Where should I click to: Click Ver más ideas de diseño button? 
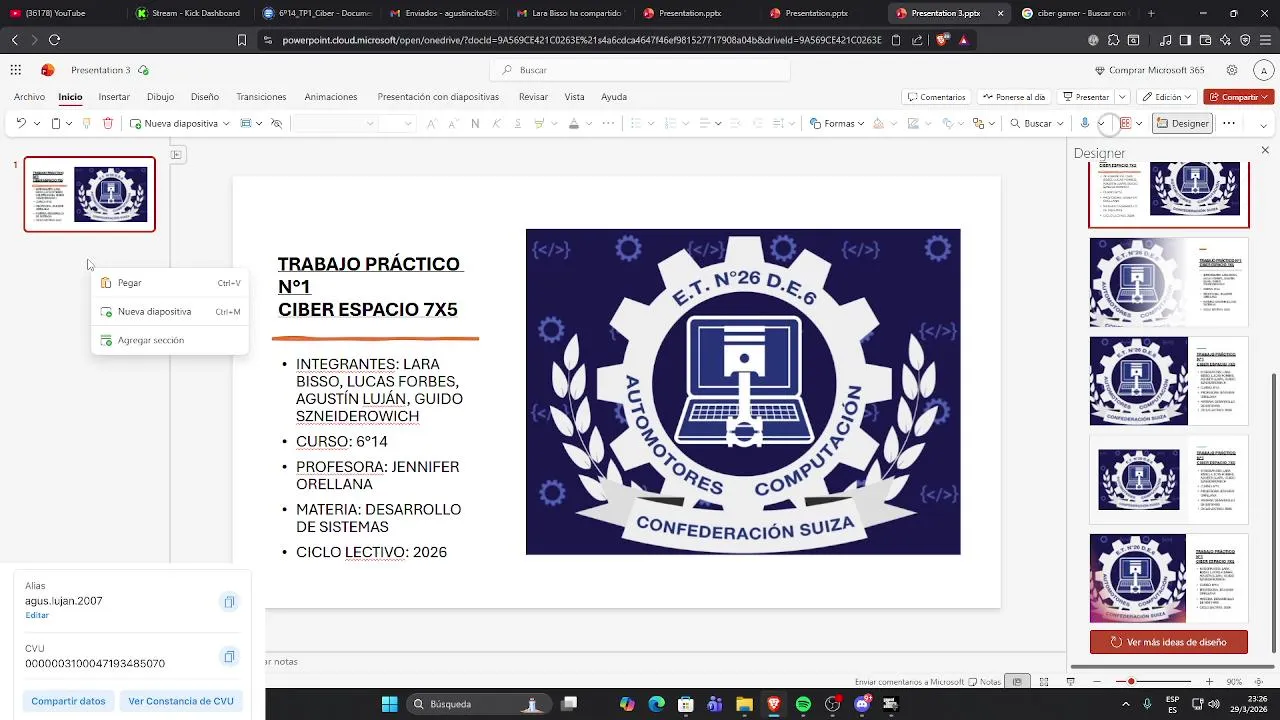(1168, 642)
